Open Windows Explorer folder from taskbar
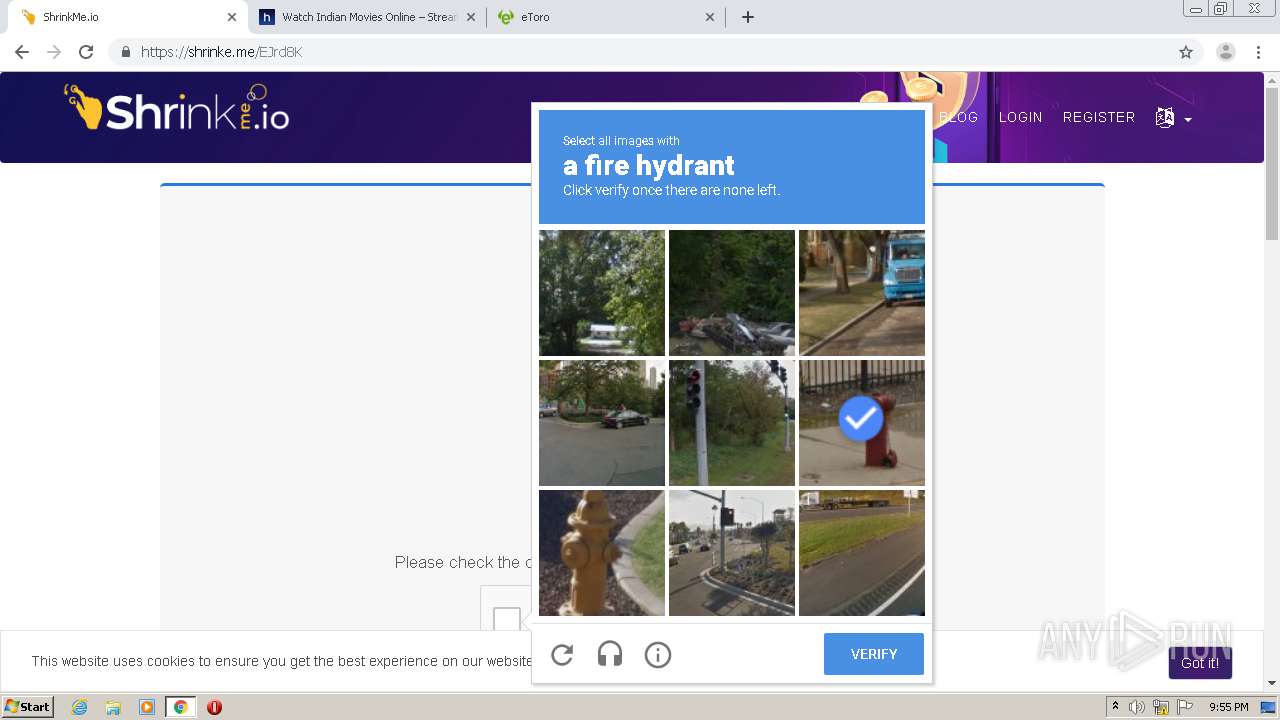 (113, 707)
